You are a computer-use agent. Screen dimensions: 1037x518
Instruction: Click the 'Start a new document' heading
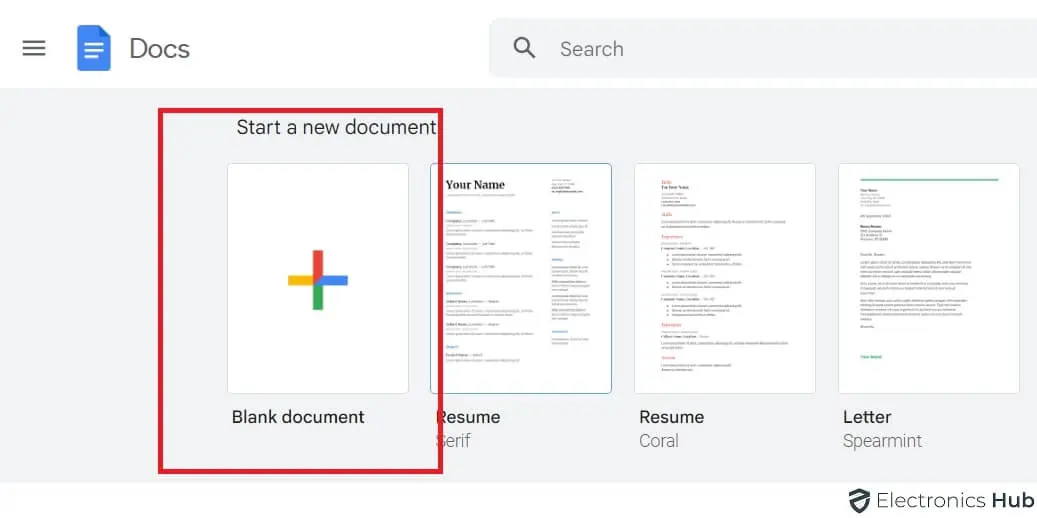click(x=337, y=127)
